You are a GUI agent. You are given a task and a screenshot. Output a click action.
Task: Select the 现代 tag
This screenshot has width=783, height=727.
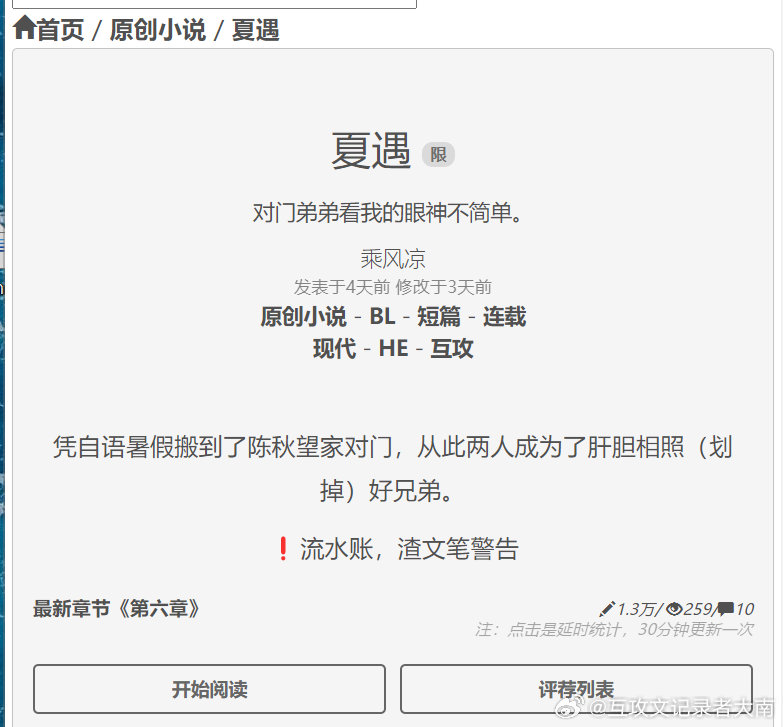click(x=334, y=349)
